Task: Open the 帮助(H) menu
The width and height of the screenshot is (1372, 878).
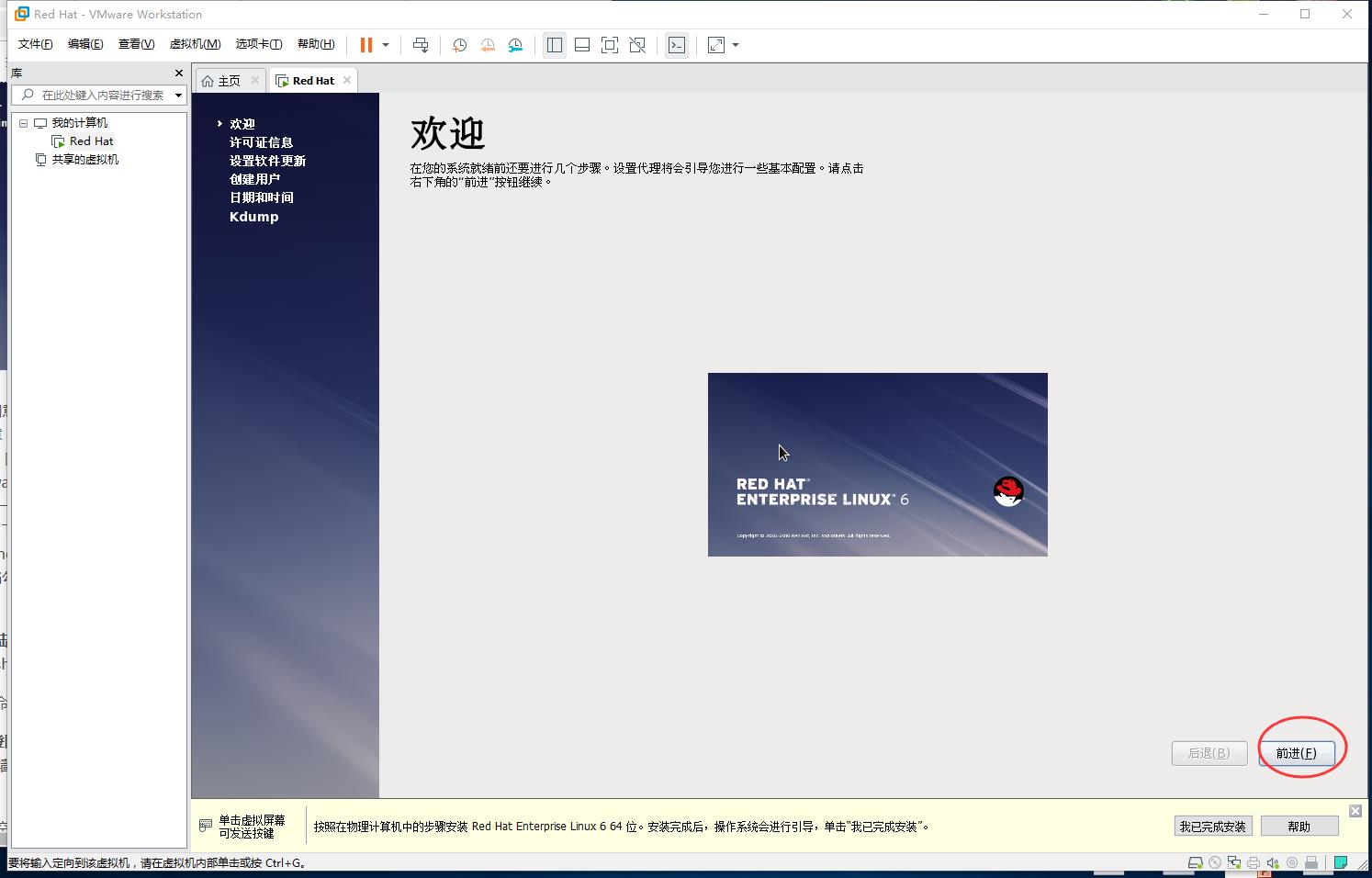Action: point(316,44)
